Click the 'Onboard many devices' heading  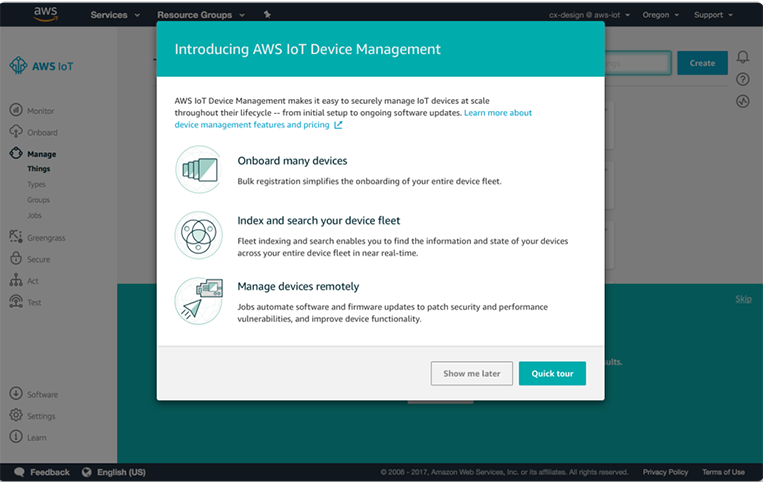point(292,161)
